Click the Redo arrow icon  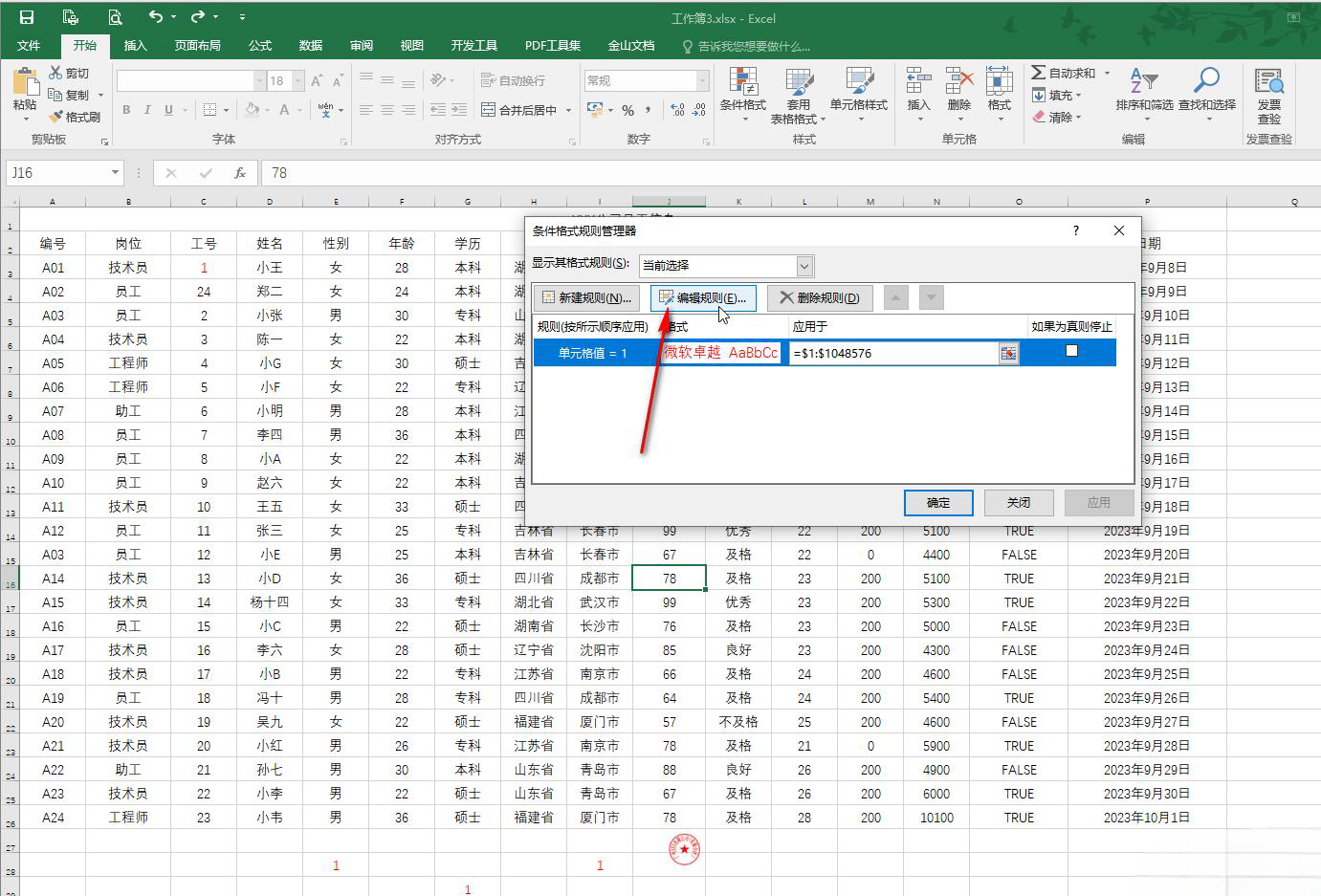(198, 16)
